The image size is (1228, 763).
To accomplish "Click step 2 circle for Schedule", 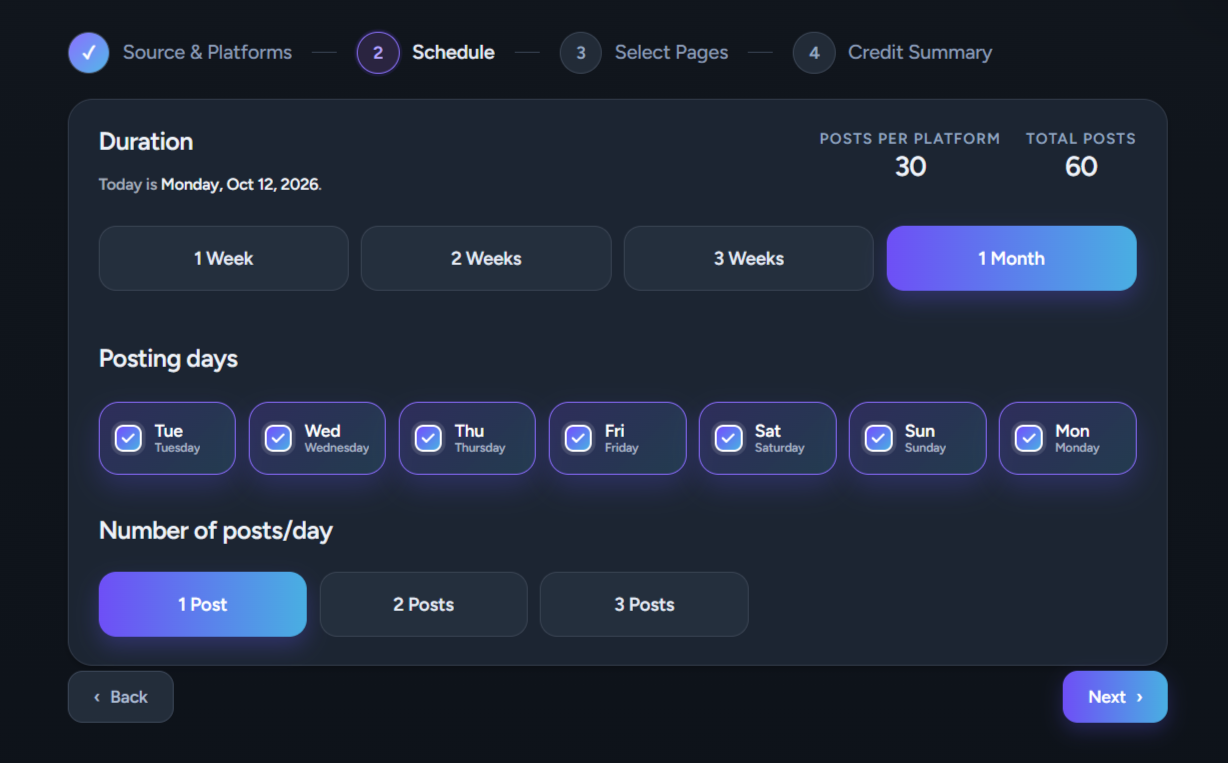I will 378,53.
